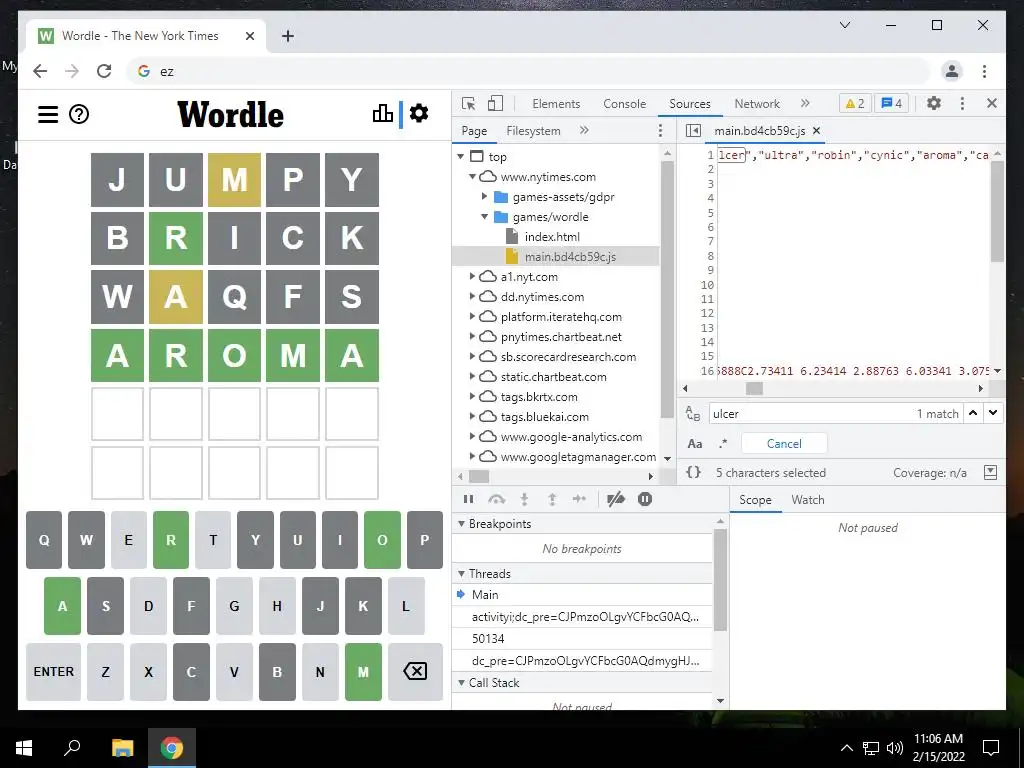Click the backspace key on Wordle keyboard
1024x768 pixels.
415,671
